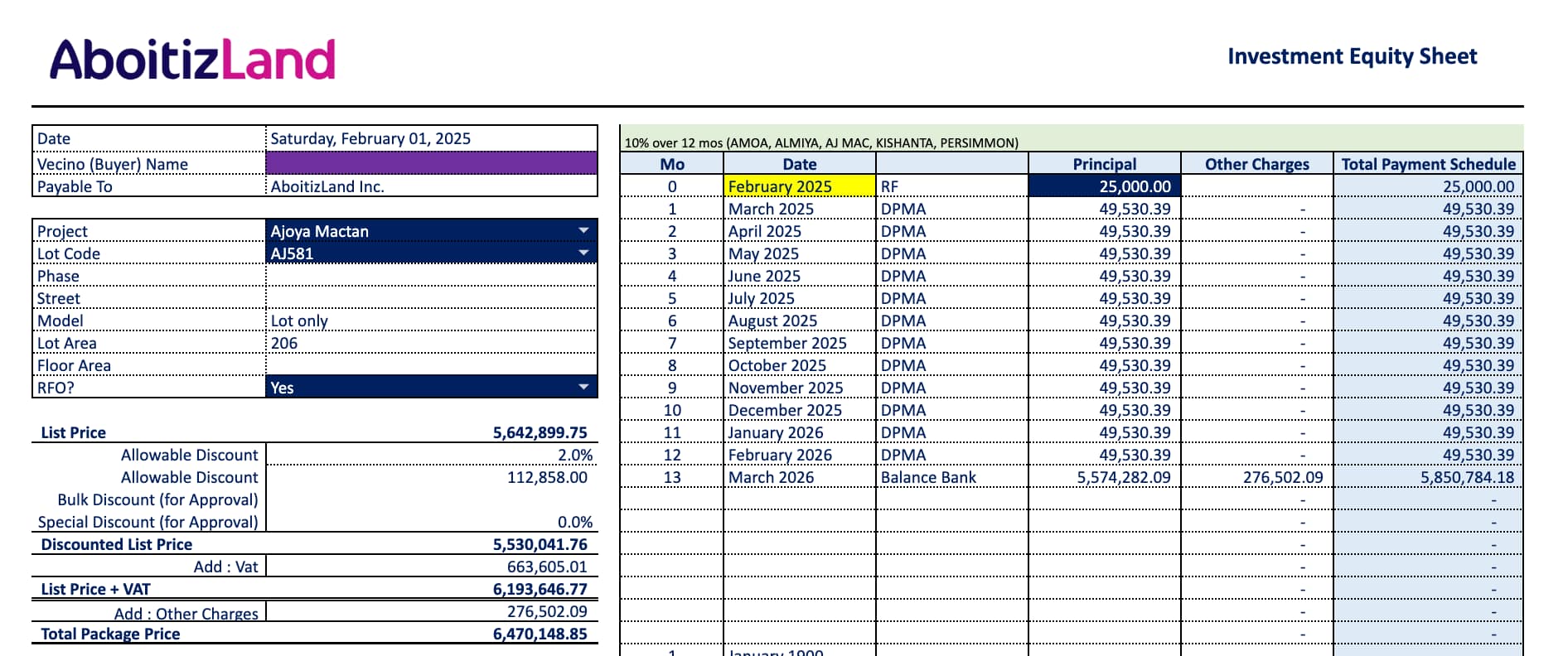The width and height of the screenshot is (1568, 656).
Task: Click the 'Total Payment Schedule' column header
Action: (x=1428, y=164)
